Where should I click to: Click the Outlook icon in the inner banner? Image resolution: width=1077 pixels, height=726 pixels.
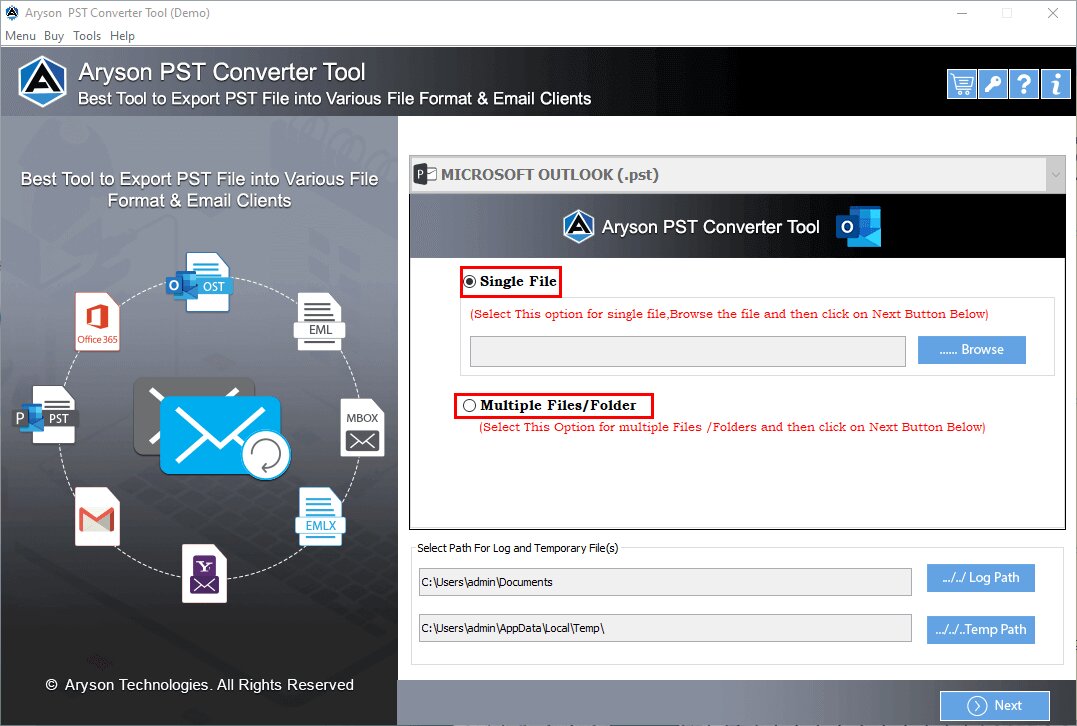pyautogui.click(x=859, y=227)
